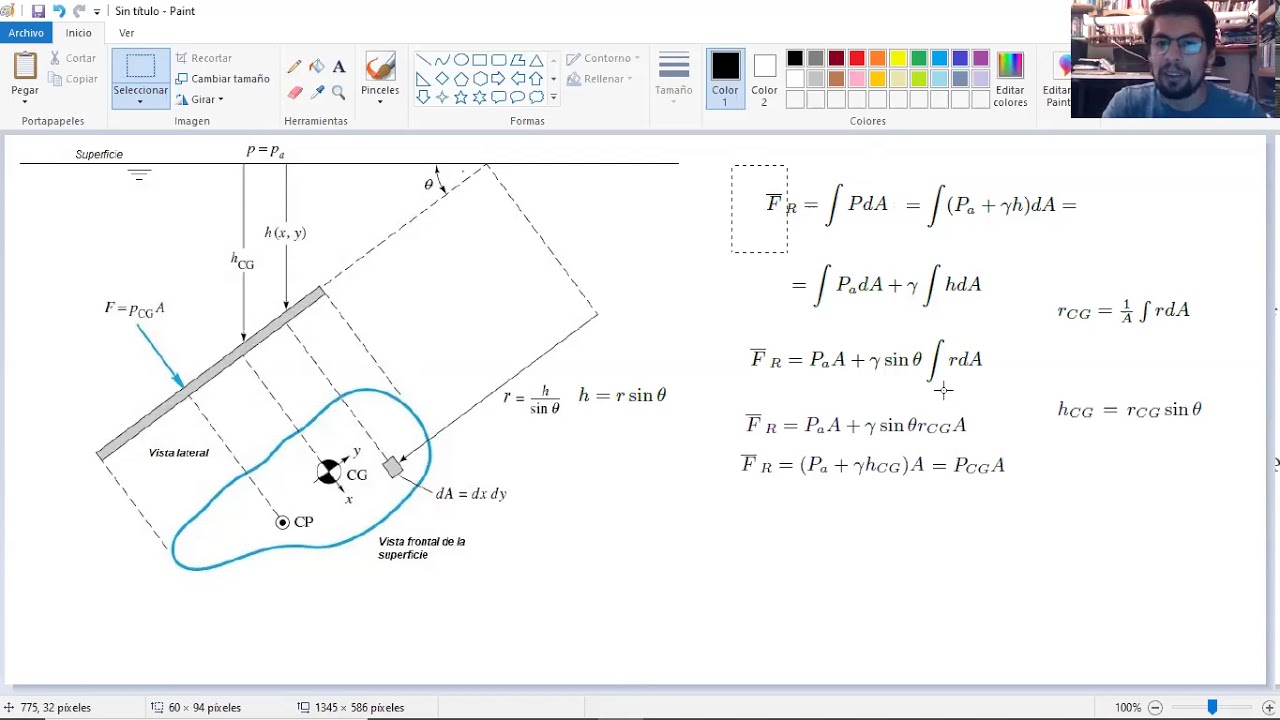Click the Save icon in the title bar
Image resolution: width=1280 pixels, height=720 pixels.
tap(38, 11)
